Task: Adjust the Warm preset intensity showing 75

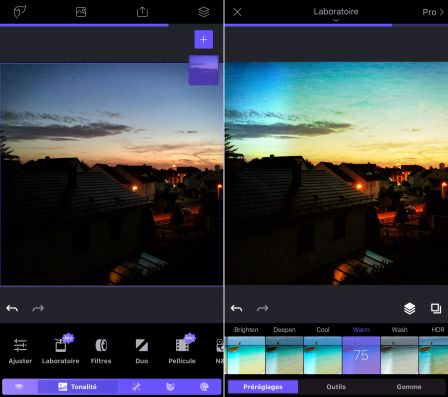Action: click(361, 355)
